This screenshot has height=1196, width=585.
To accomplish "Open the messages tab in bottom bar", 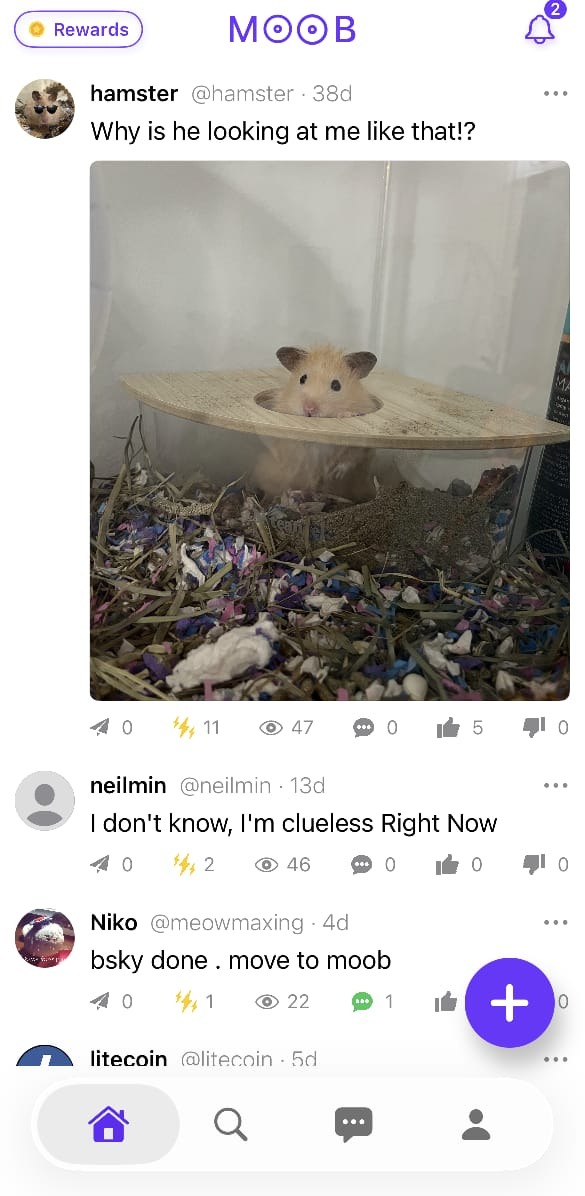I will click(354, 1124).
